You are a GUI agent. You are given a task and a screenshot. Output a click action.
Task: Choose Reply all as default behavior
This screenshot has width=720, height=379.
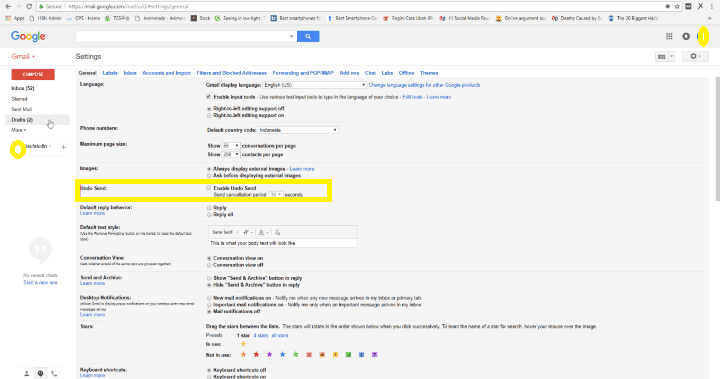209,215
